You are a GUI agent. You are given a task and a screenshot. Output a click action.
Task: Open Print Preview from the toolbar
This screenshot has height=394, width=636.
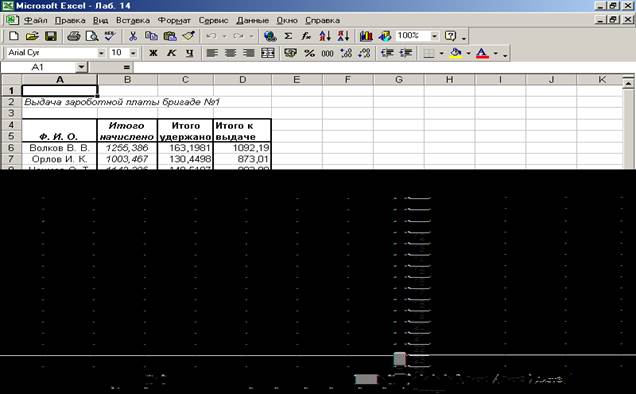pyautogui.click(x=92, y=36)
